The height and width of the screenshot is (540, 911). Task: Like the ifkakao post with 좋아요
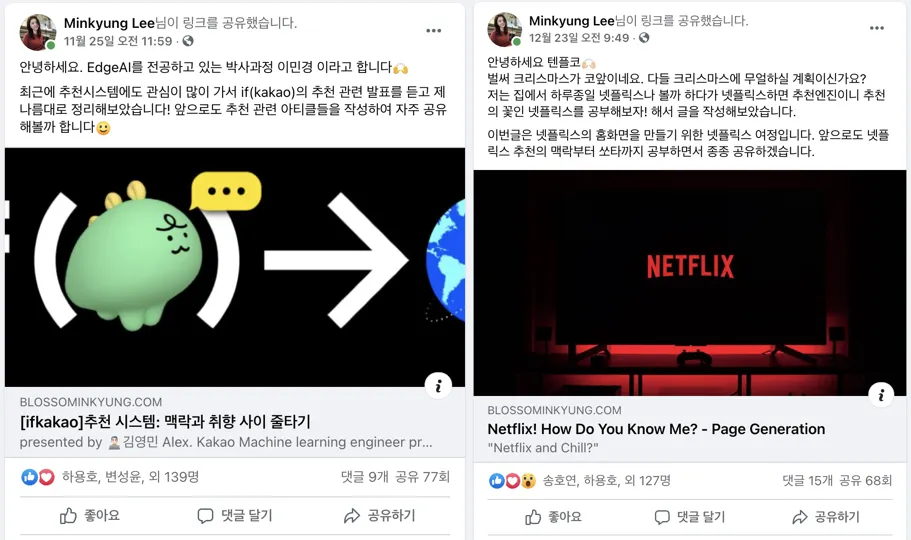pos(90,516)
